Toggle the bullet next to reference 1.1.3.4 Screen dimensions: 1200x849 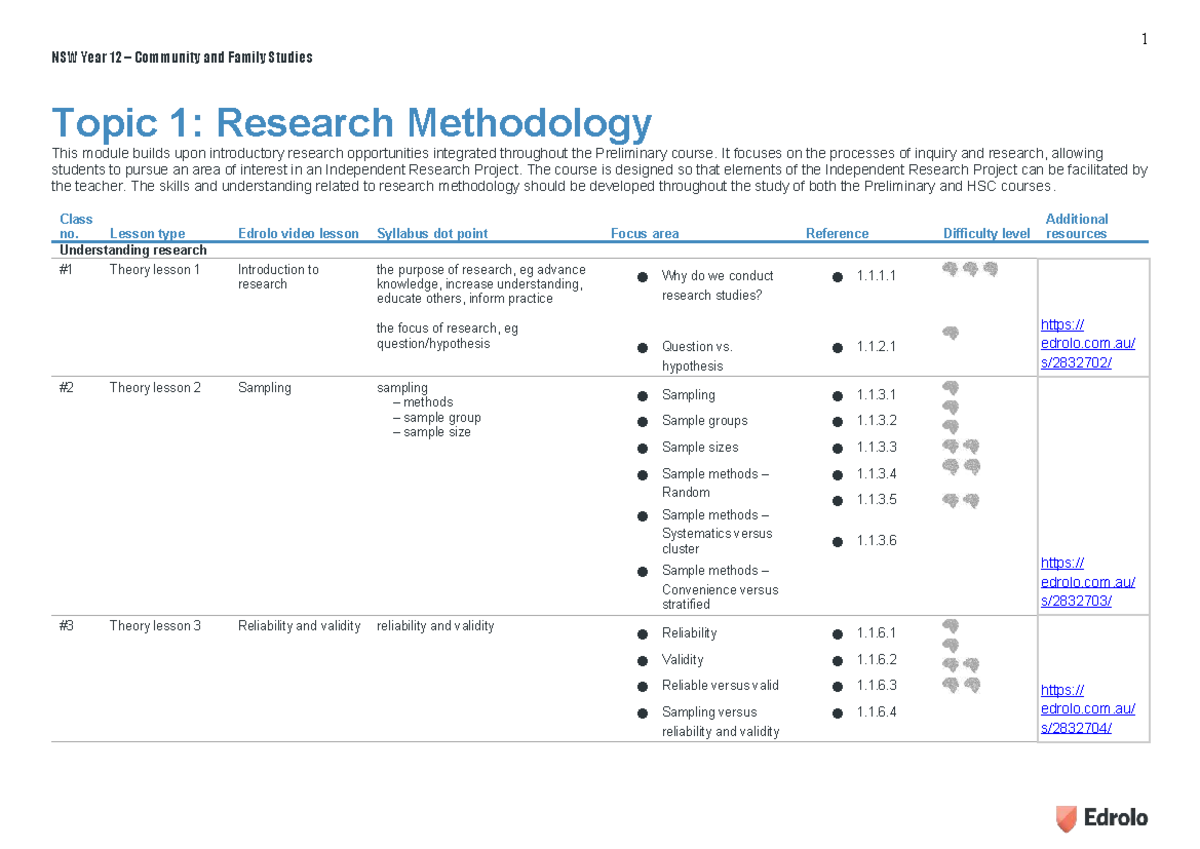click(x=838, y=473)
